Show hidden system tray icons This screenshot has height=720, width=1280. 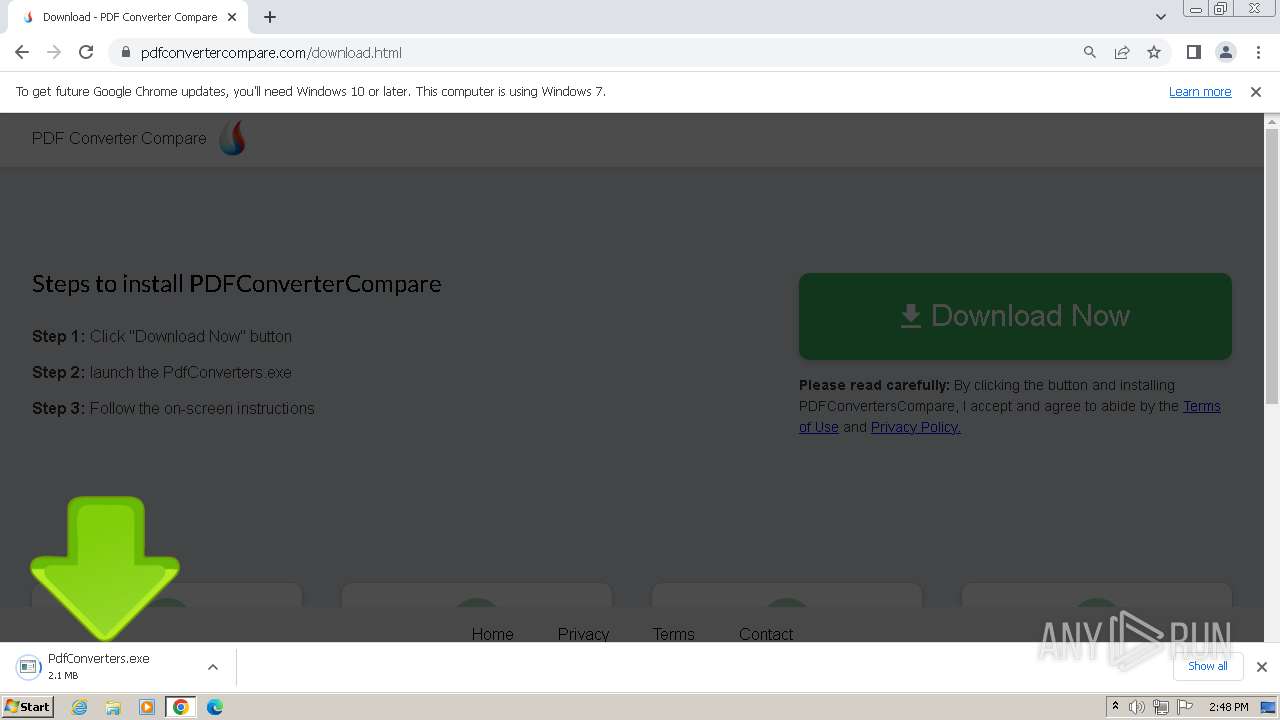(x=1115, y=707)
